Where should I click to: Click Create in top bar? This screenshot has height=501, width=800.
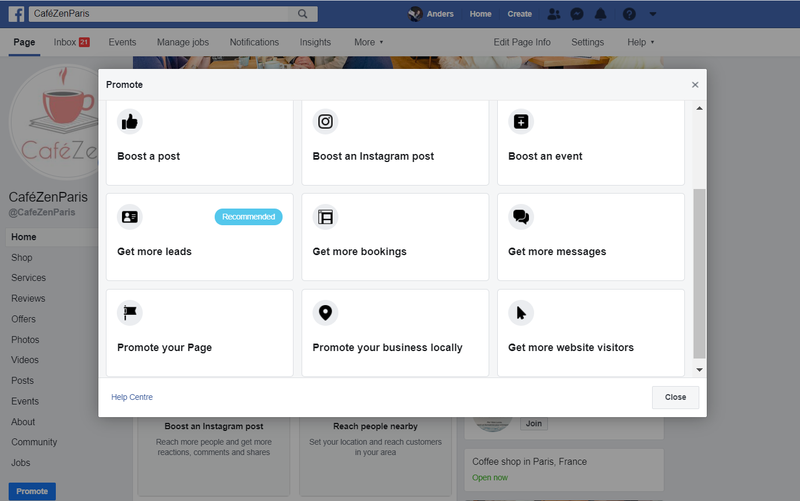(x=519, y=14)
